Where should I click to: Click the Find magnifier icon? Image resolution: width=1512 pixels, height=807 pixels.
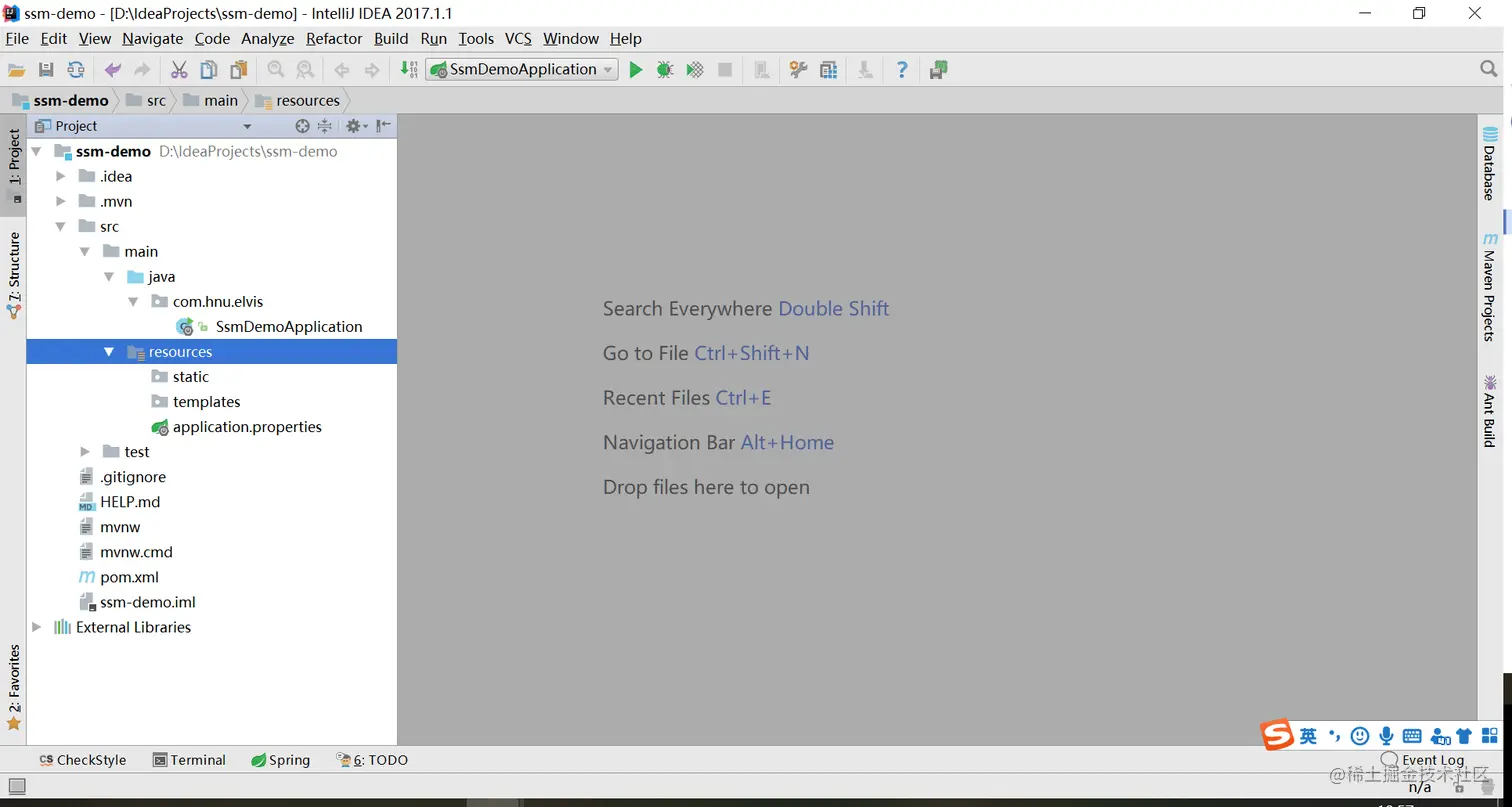pos(275,70)
